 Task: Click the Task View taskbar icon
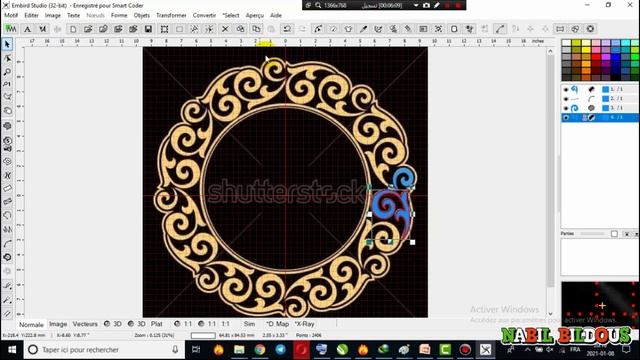click(x=196, y=349)
